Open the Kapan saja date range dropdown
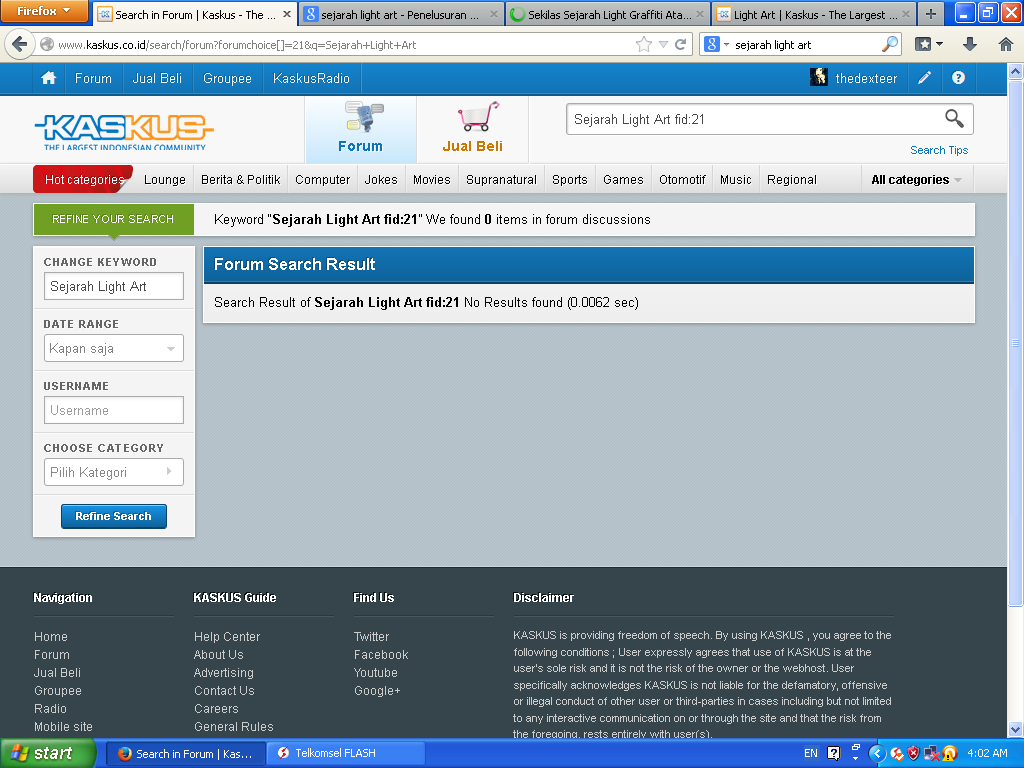The height and width of the screenshot is (768, 1024). pyautogui.click(x=114, y=348)
